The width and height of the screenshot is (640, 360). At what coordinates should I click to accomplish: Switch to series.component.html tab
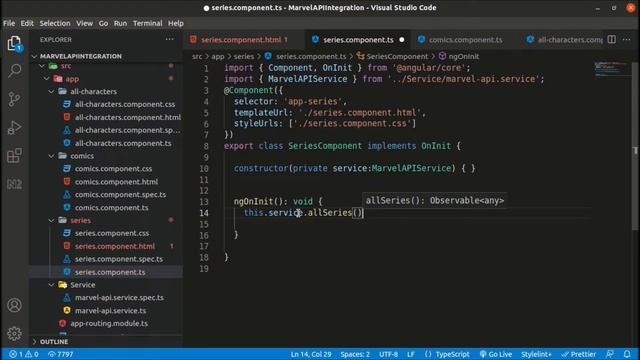tap(244, 40)
